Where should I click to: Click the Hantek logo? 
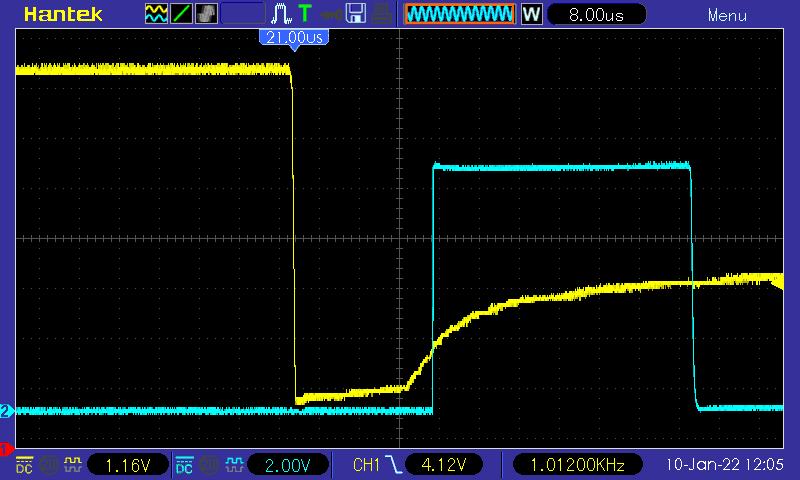click(63, 14)
